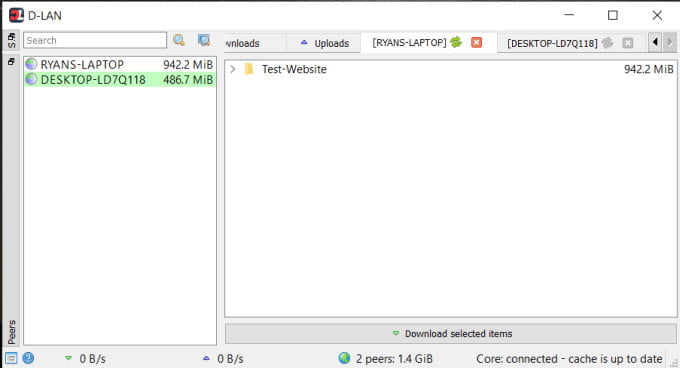Select the Test-Website folder name

[294, 69]
